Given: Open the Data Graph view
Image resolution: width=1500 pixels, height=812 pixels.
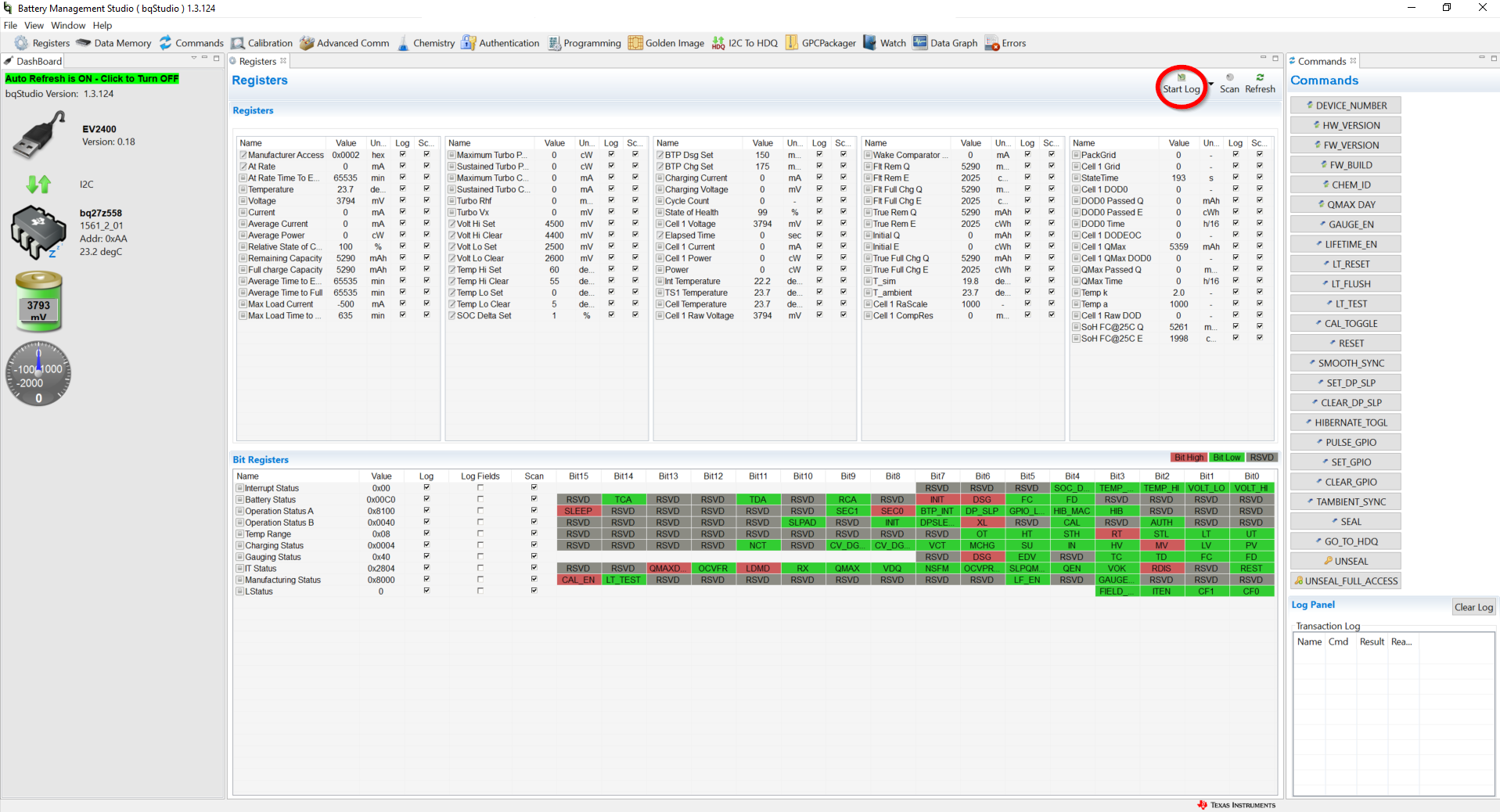Looking at the screenshot, I should 944,43.
